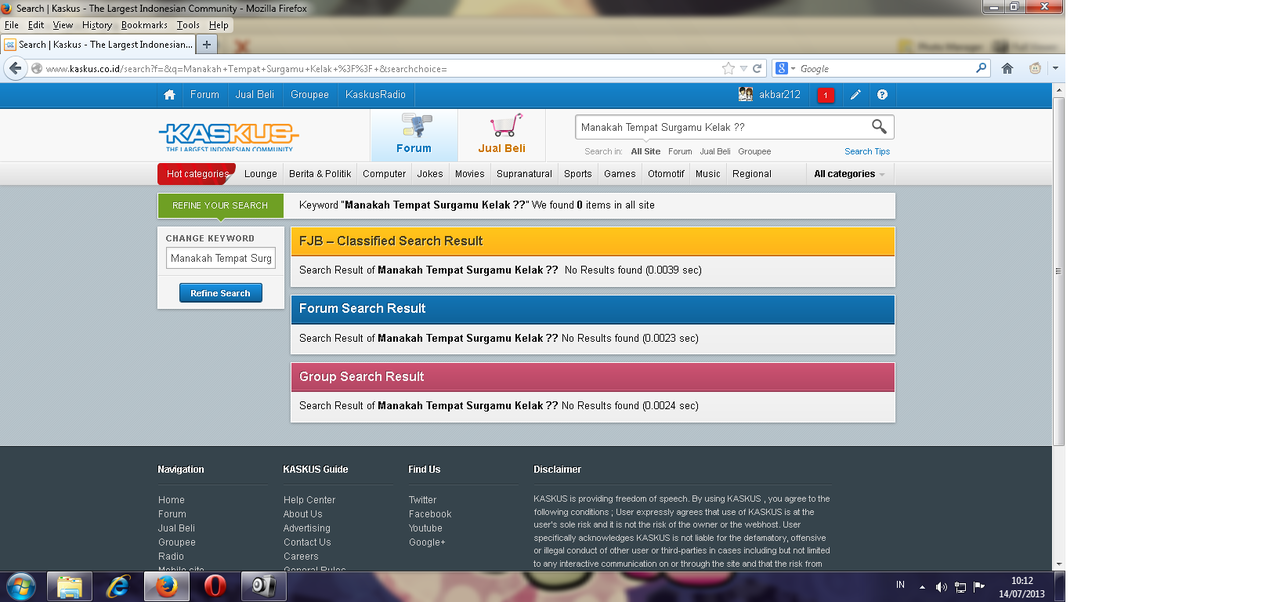Submit Kaskus search with magnifier icon
This screenshot has width=1280, height=602.
pyautogui.click(x=879, y=127)
